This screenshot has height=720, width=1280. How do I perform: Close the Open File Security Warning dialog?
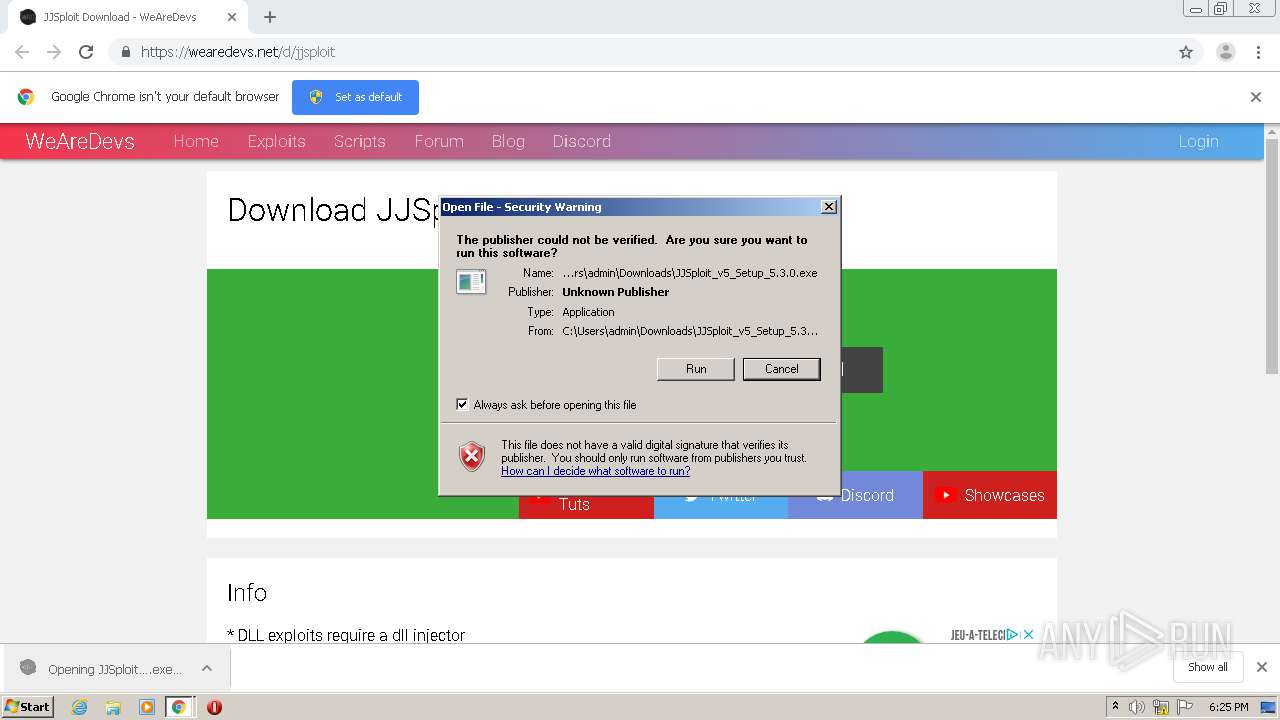[x=828, y=207]
